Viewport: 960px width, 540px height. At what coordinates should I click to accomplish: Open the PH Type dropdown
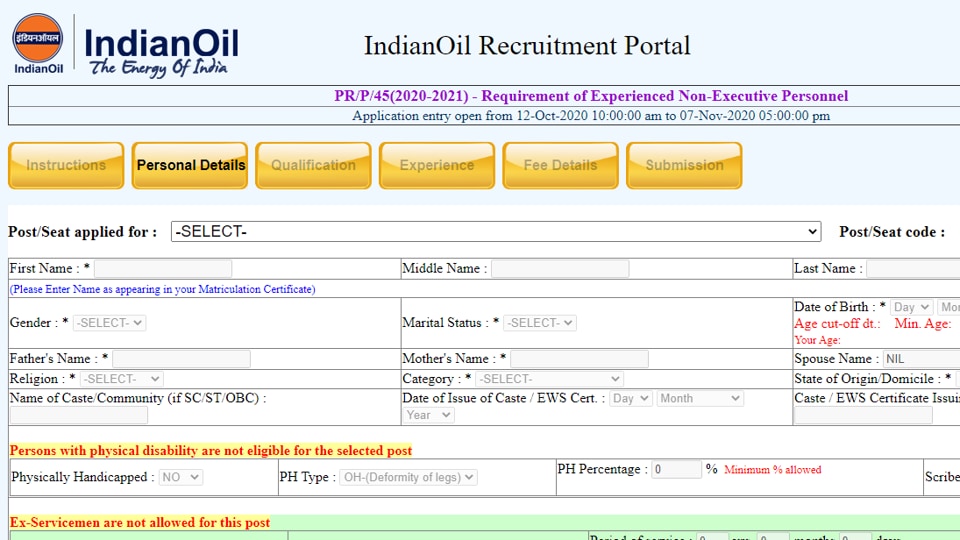pos(408,477)
